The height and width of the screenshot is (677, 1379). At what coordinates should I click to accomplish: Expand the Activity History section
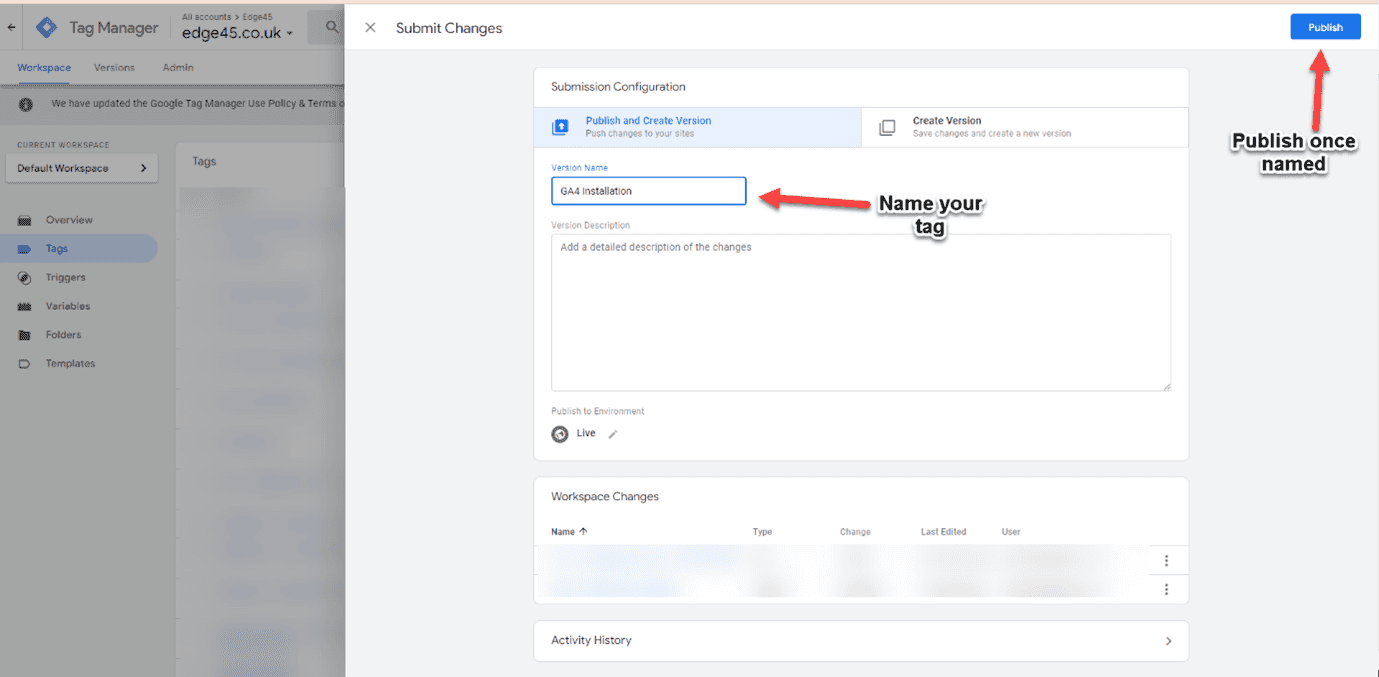coord(1168,641)
